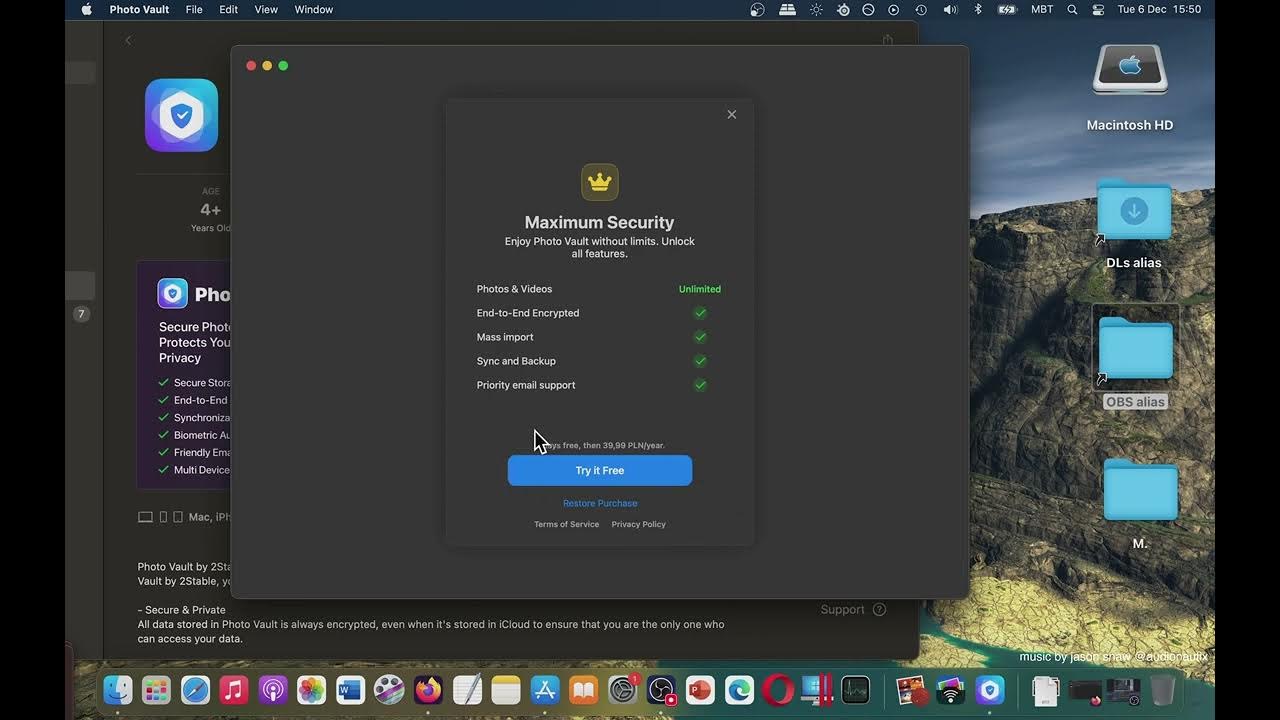
Task: Open the Privacy Policy link
Action: pos(638,524)
